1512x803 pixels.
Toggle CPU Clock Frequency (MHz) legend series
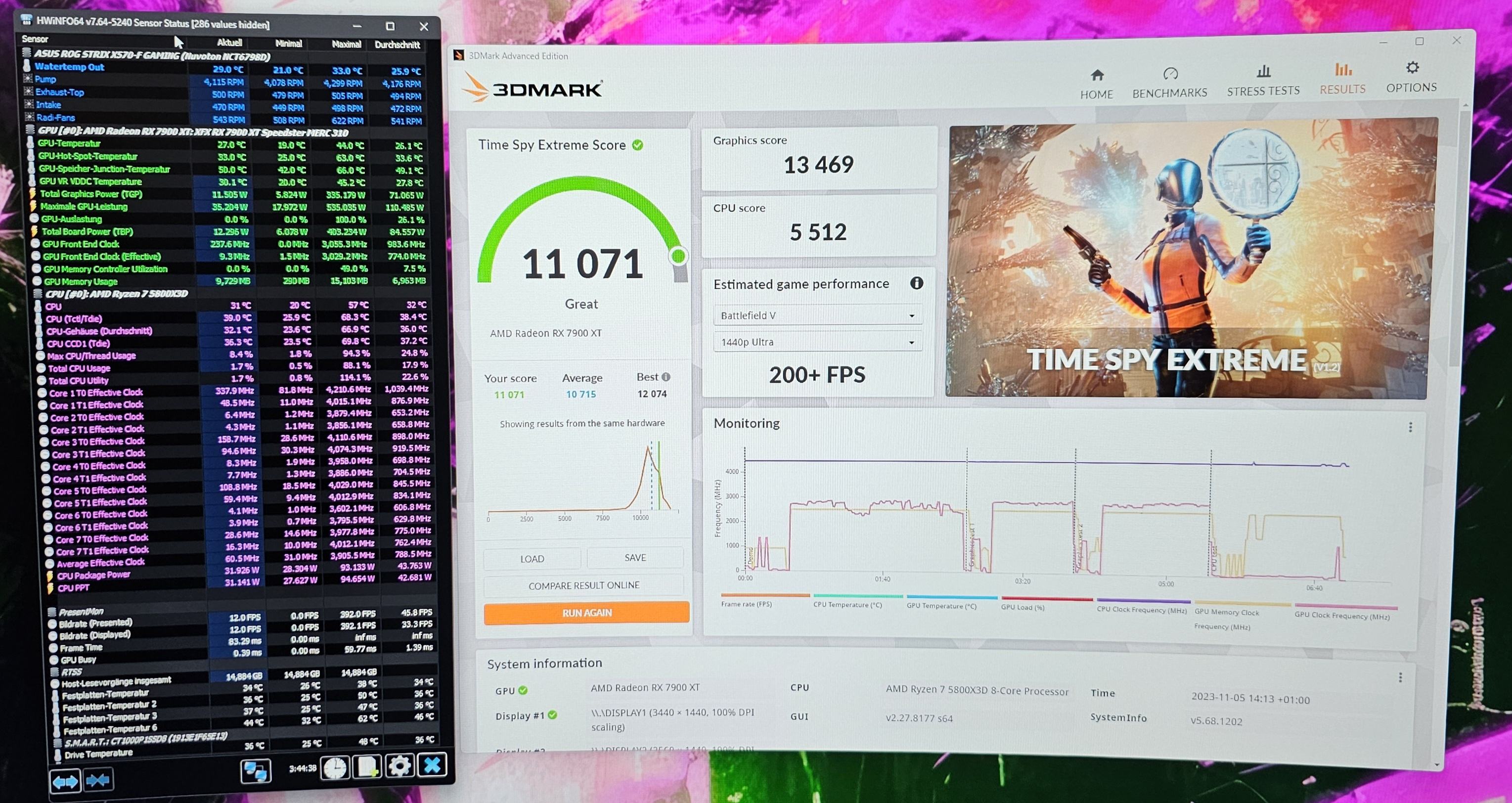pyautogui.click(x=1143, y=606)
